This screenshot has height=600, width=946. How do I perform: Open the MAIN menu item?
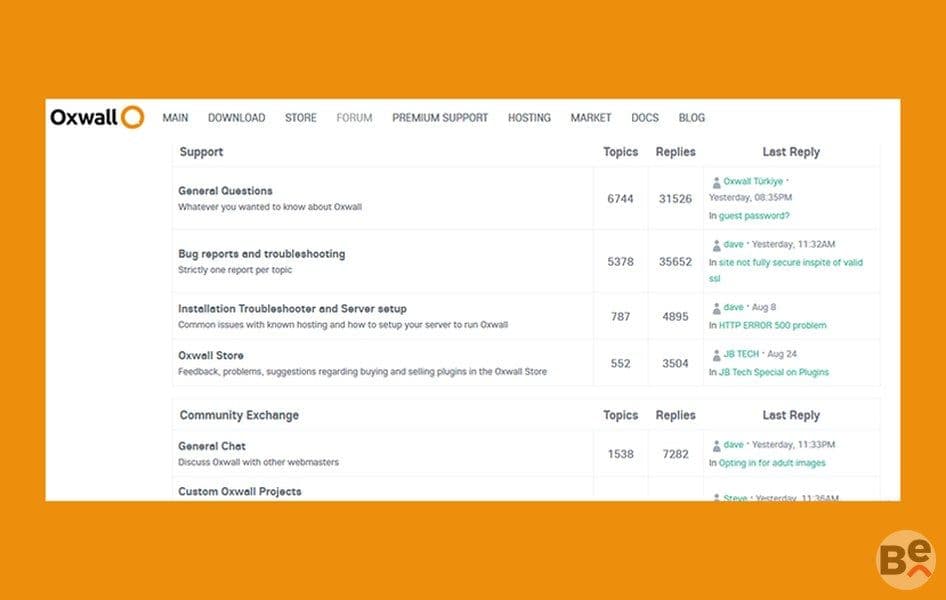[x=175, y=118]
